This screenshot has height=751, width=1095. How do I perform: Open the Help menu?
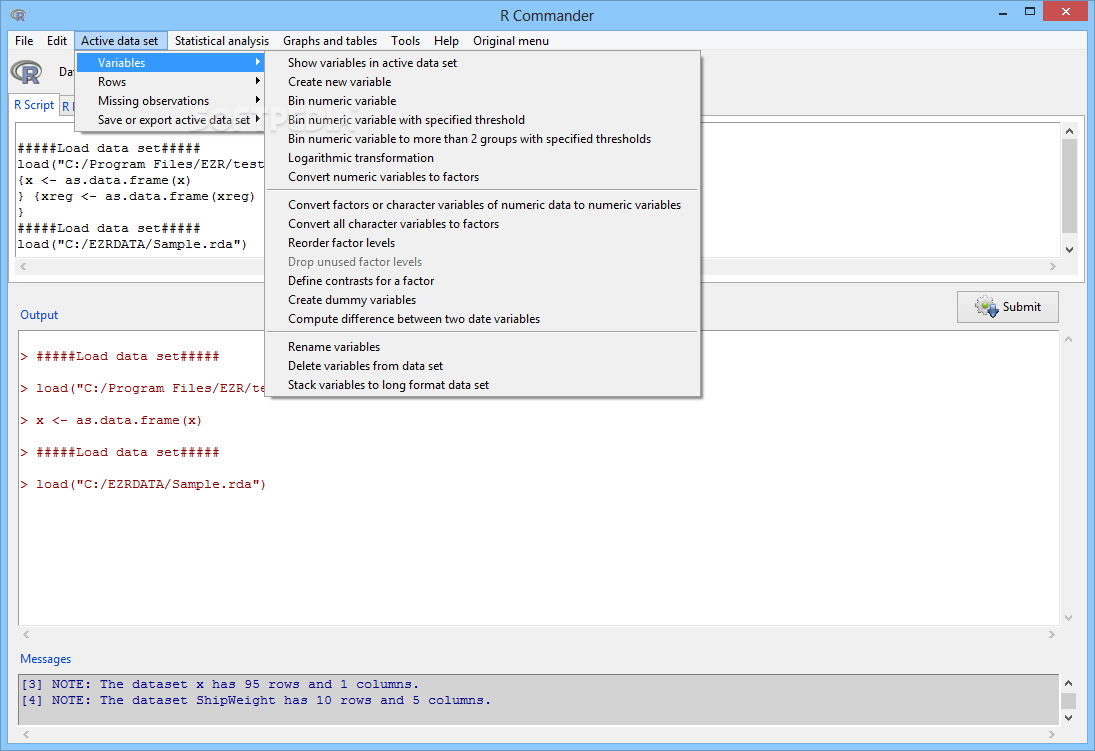[x=446, y=41]
